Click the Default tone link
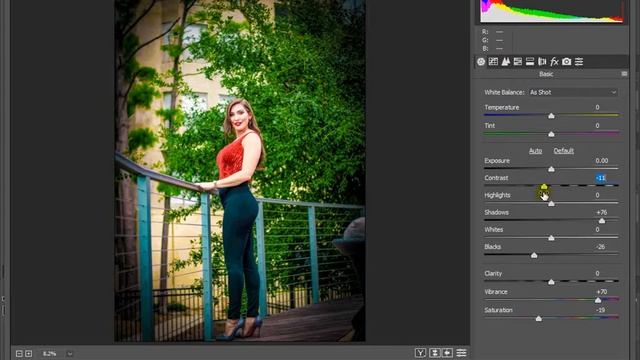The height and width of the screenshot is (360, 640). tap(564, 151)
